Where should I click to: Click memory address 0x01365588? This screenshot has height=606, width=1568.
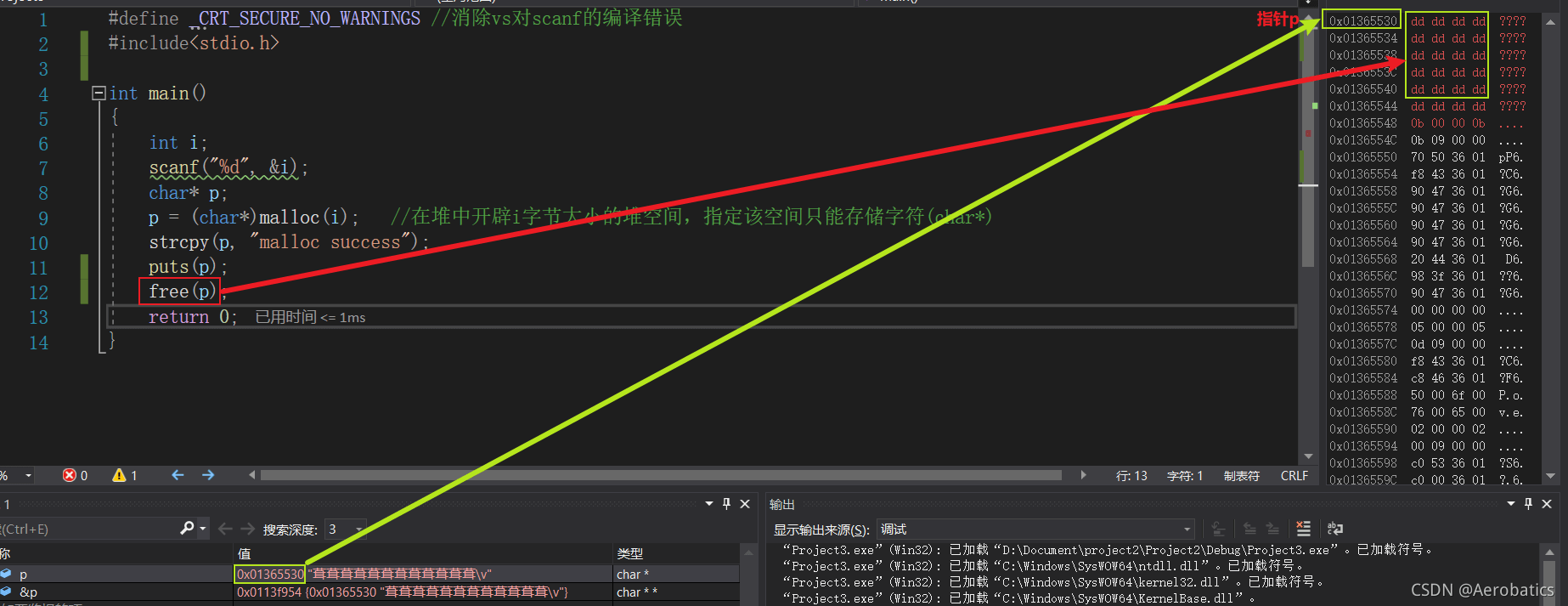point(1362,395)
